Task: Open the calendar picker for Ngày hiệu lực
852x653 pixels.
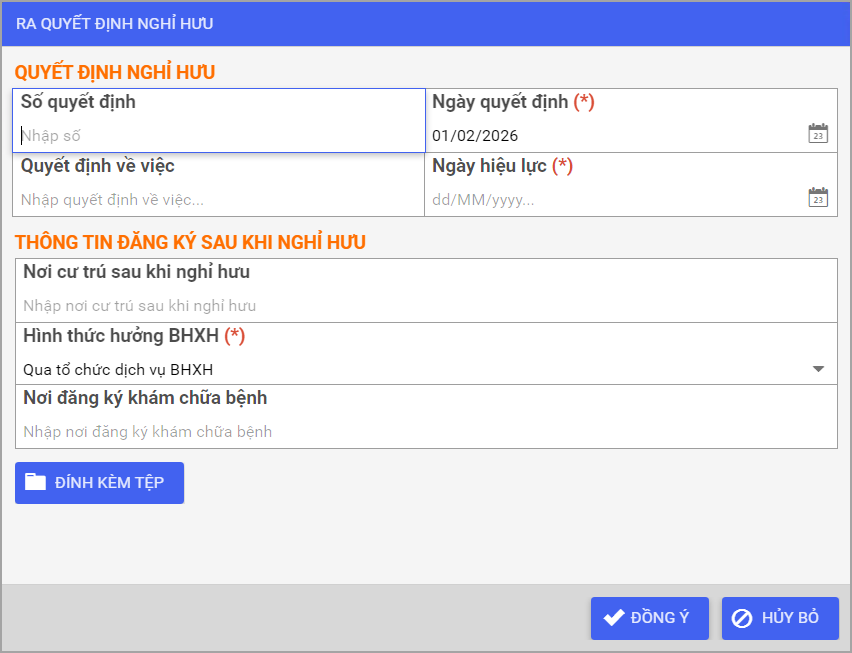Action: (x=818, y=198)
